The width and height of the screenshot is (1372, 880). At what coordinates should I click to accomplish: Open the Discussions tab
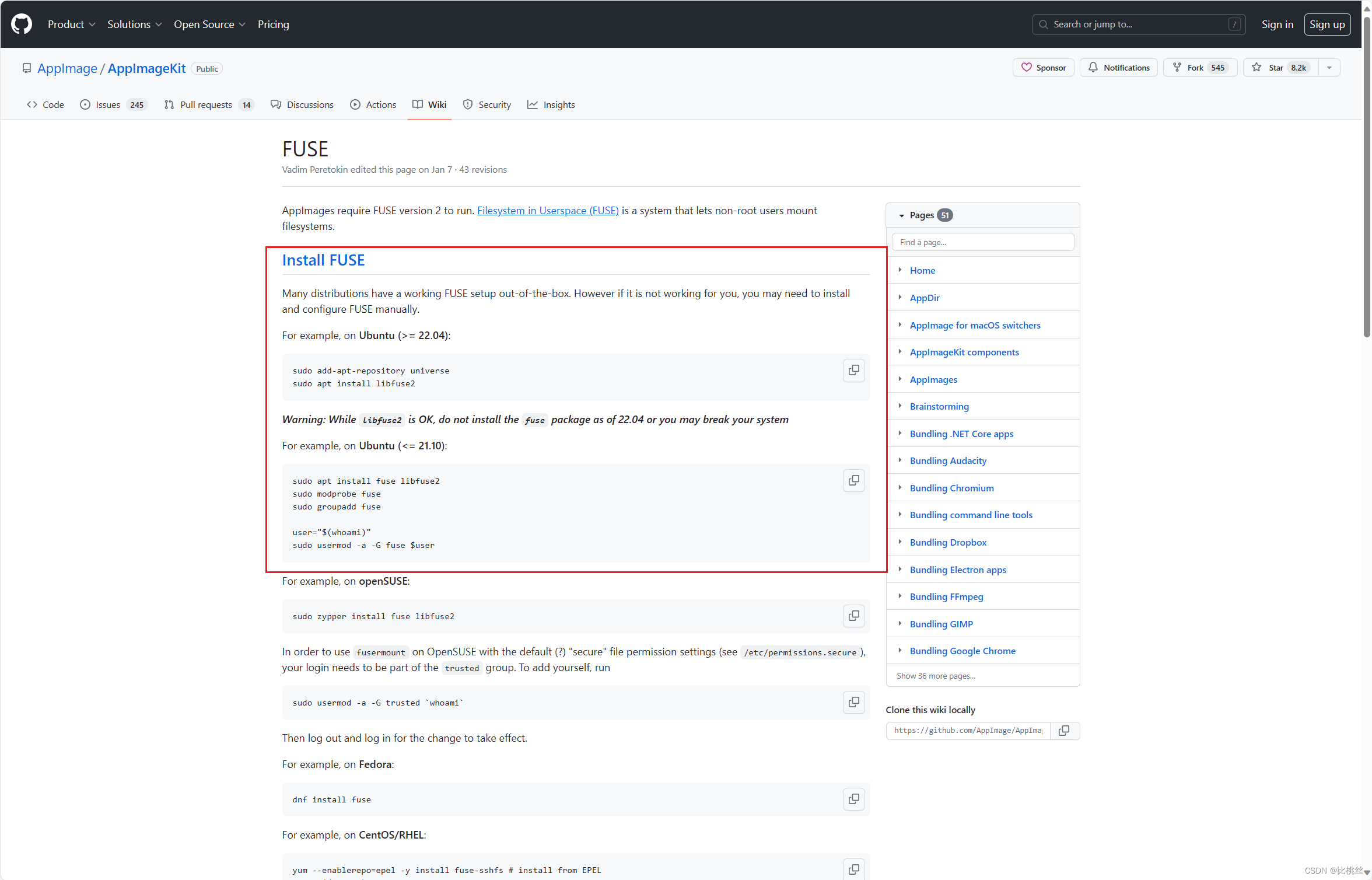302,104
